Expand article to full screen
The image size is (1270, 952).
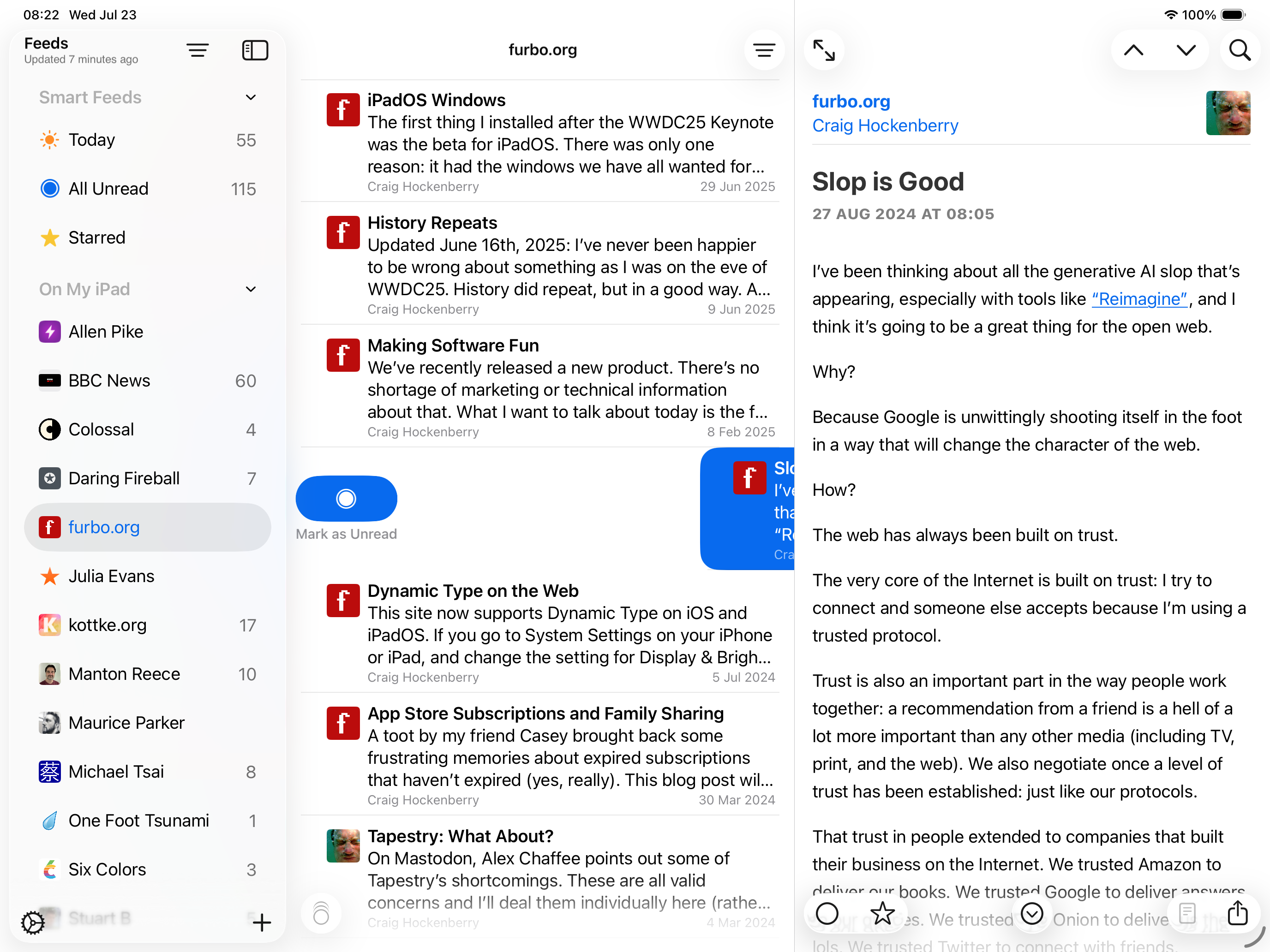(824, 50)
